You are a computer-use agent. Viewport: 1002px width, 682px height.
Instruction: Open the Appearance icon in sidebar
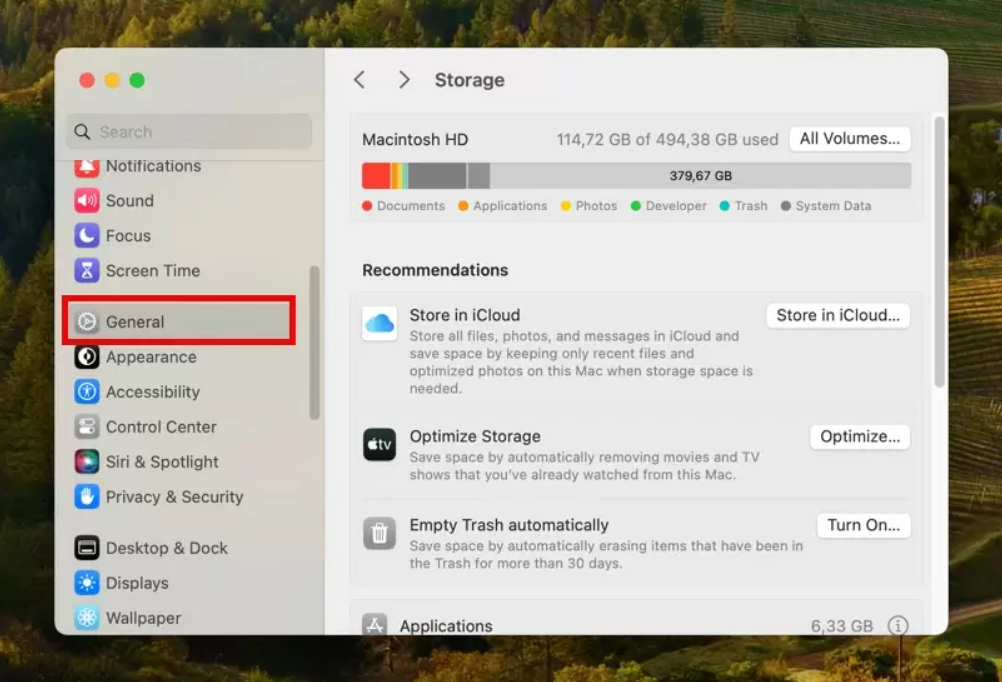coord(87,357)
